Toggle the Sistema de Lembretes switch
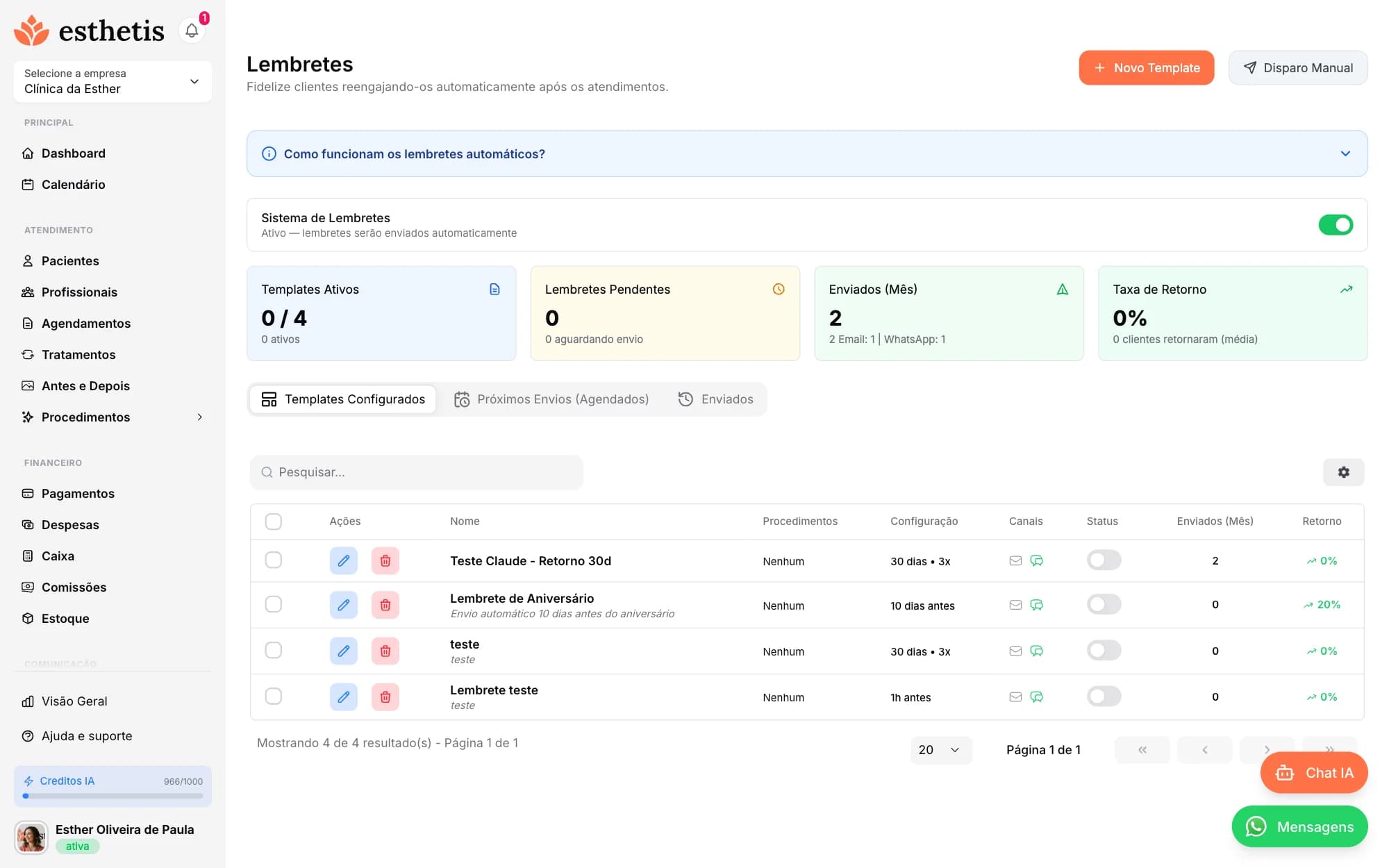This screenshot has width=1389, height=868. point(1336,225)
